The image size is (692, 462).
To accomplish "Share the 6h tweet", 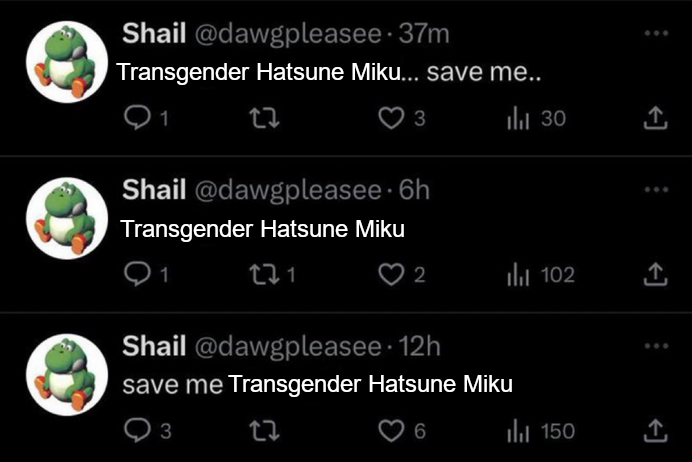I will tap(653, 275).
